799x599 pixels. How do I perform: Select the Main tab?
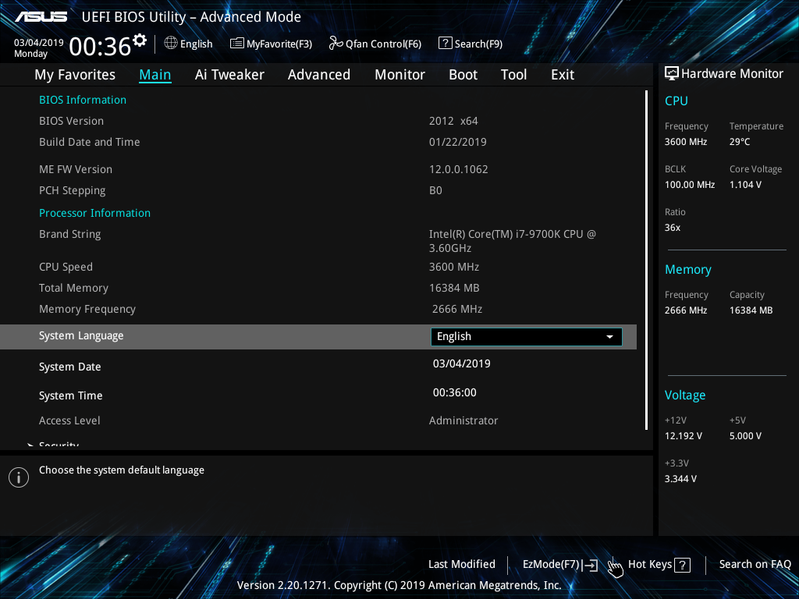(x=155, y=75)
